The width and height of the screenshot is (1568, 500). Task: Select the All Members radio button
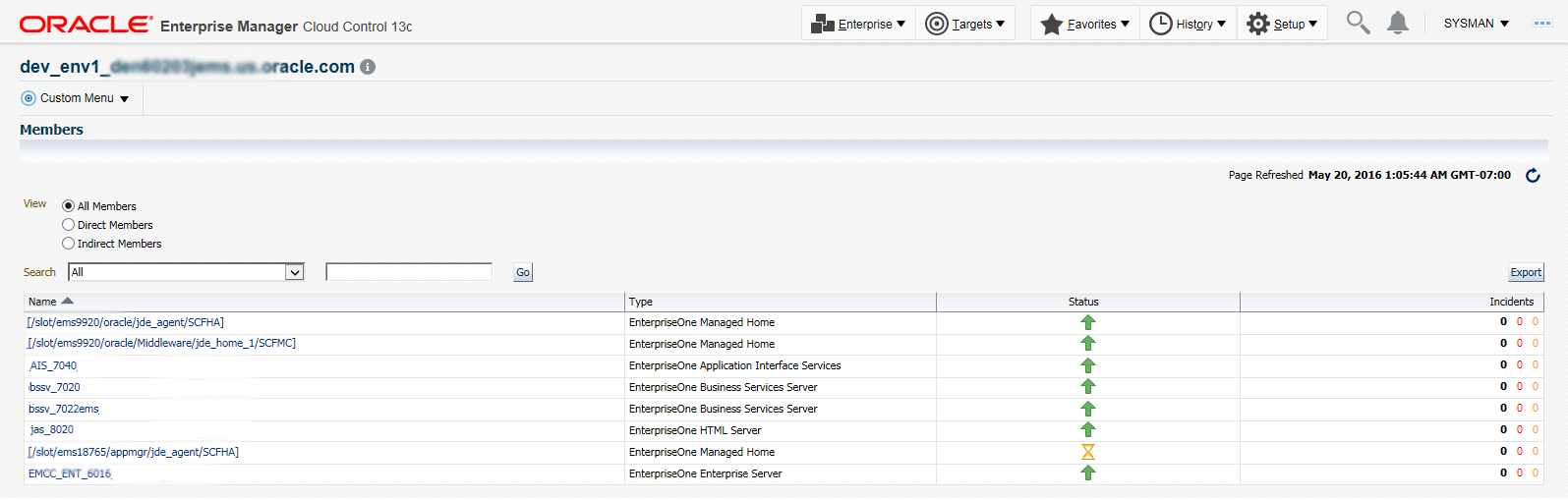pos(68,206)
